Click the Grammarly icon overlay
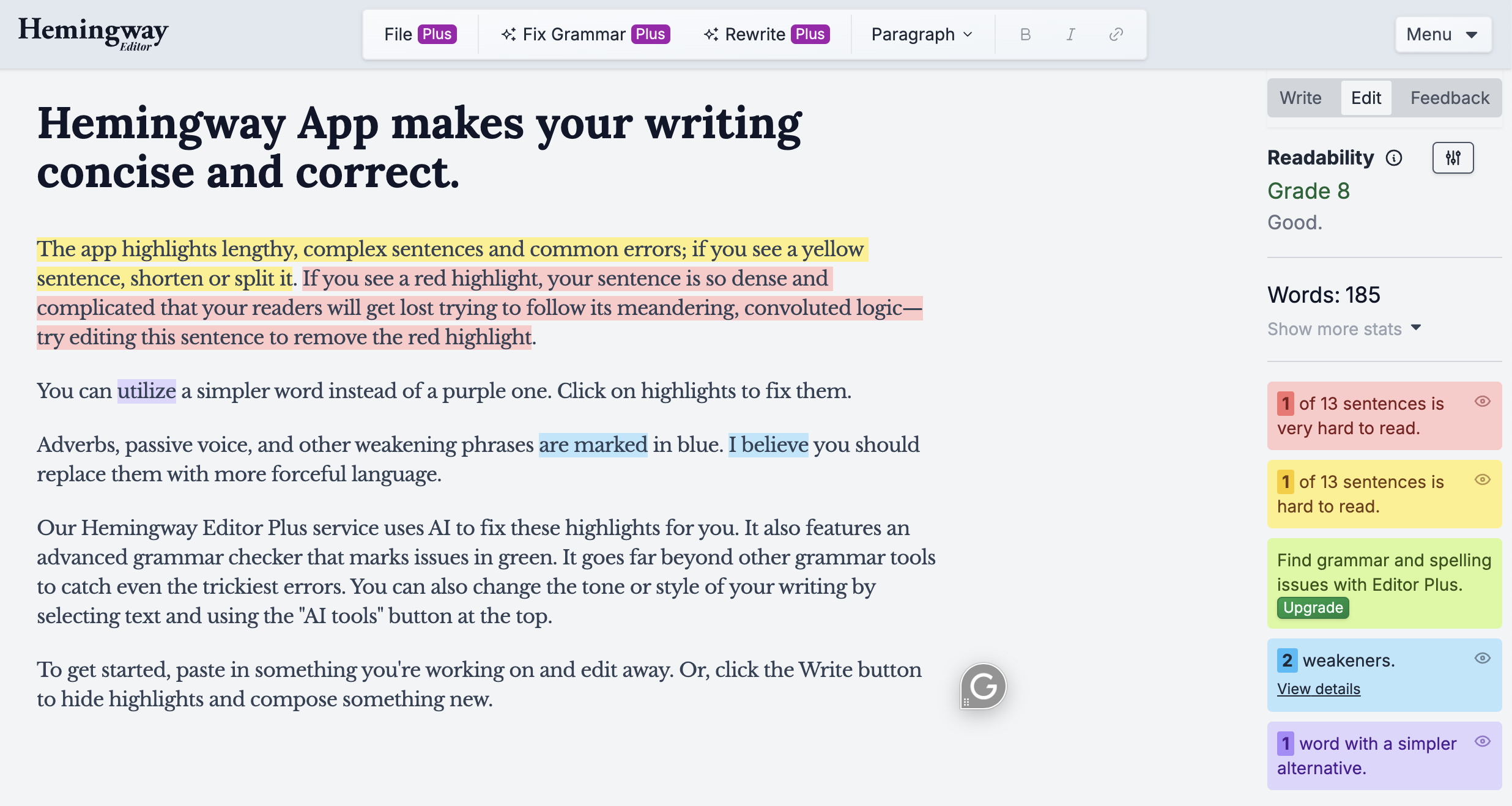1512x806 pixels. 984,686
